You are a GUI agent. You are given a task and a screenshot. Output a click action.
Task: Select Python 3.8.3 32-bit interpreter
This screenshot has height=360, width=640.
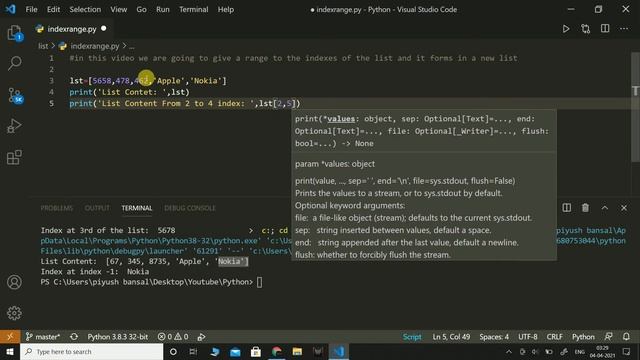[118, 337]
